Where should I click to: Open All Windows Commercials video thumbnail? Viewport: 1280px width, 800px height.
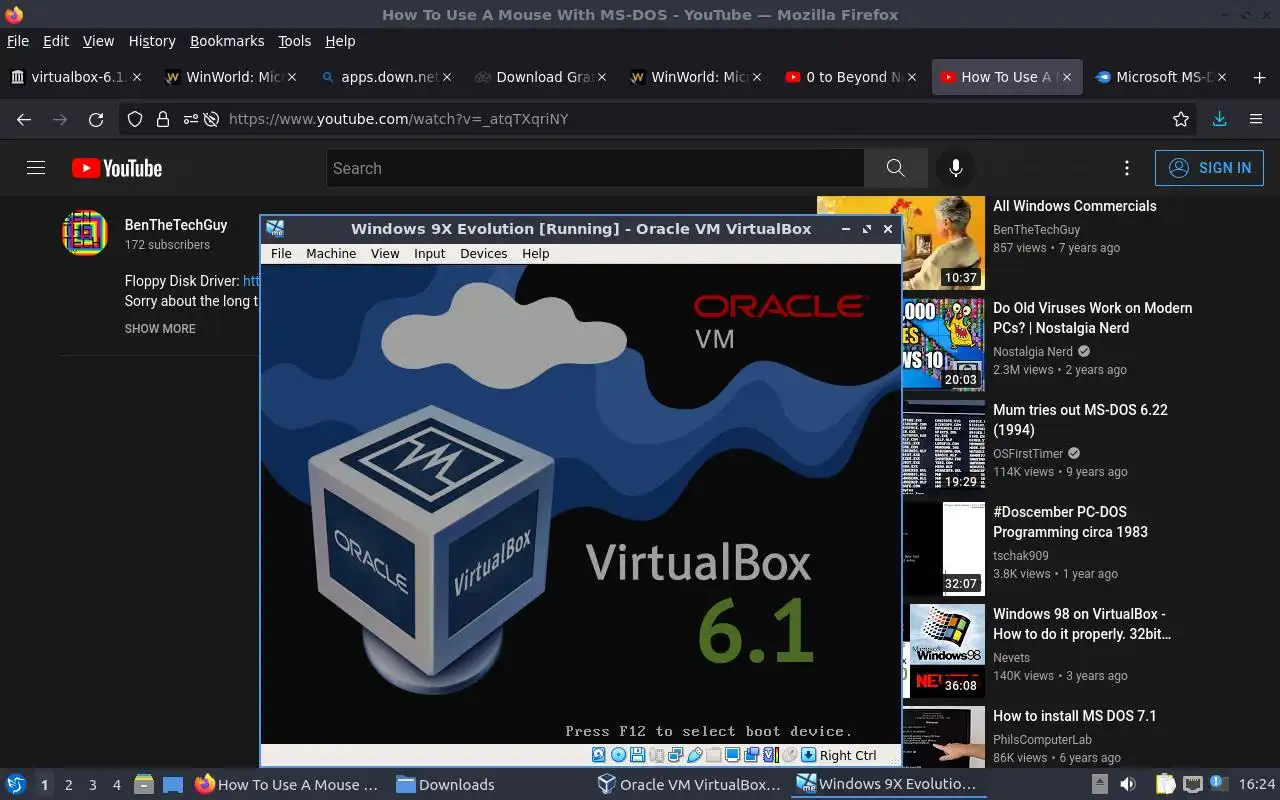tap(901, 243)
